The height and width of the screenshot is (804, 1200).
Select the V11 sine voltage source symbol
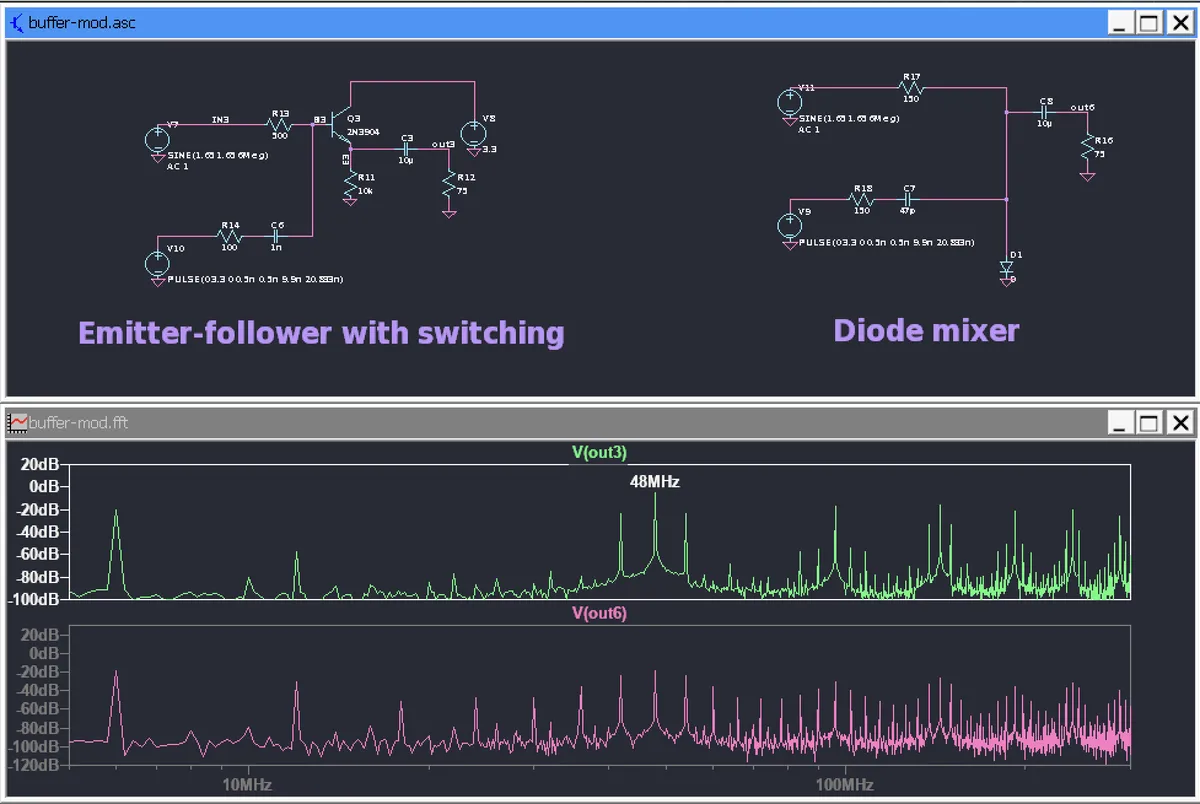(x=789, y=102)
